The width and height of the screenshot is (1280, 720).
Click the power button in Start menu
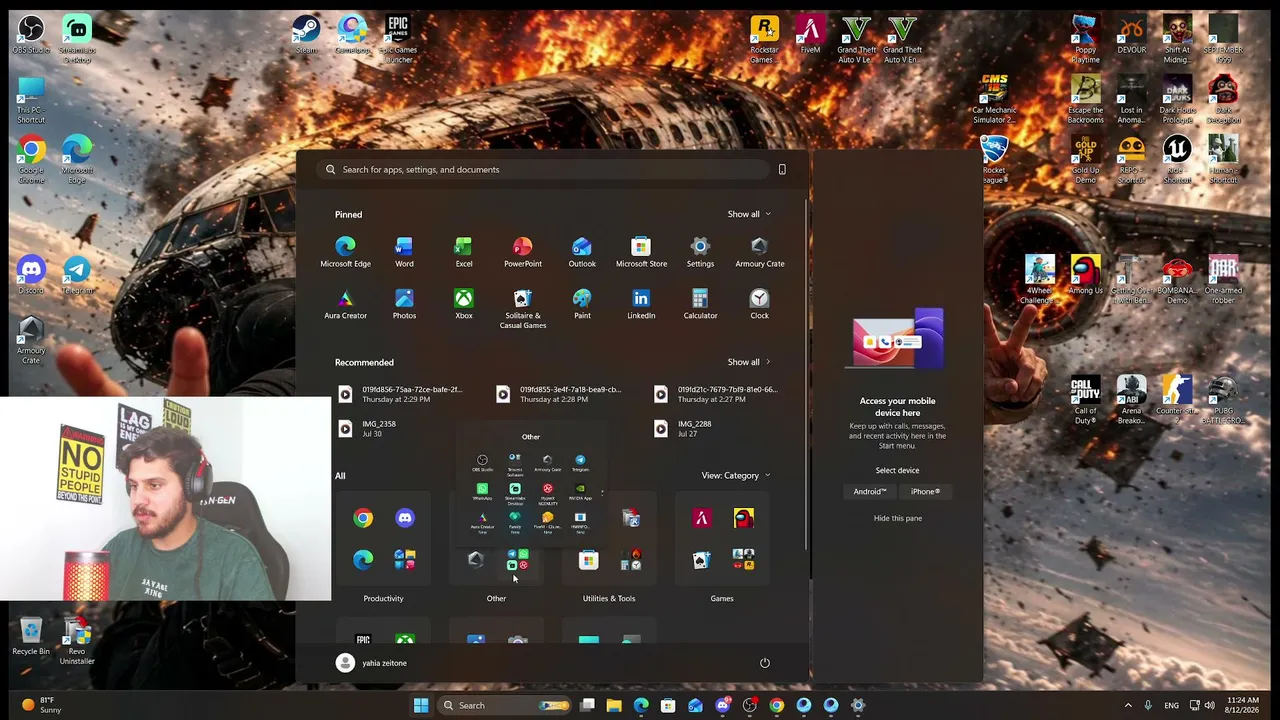(x=765, y=663)
